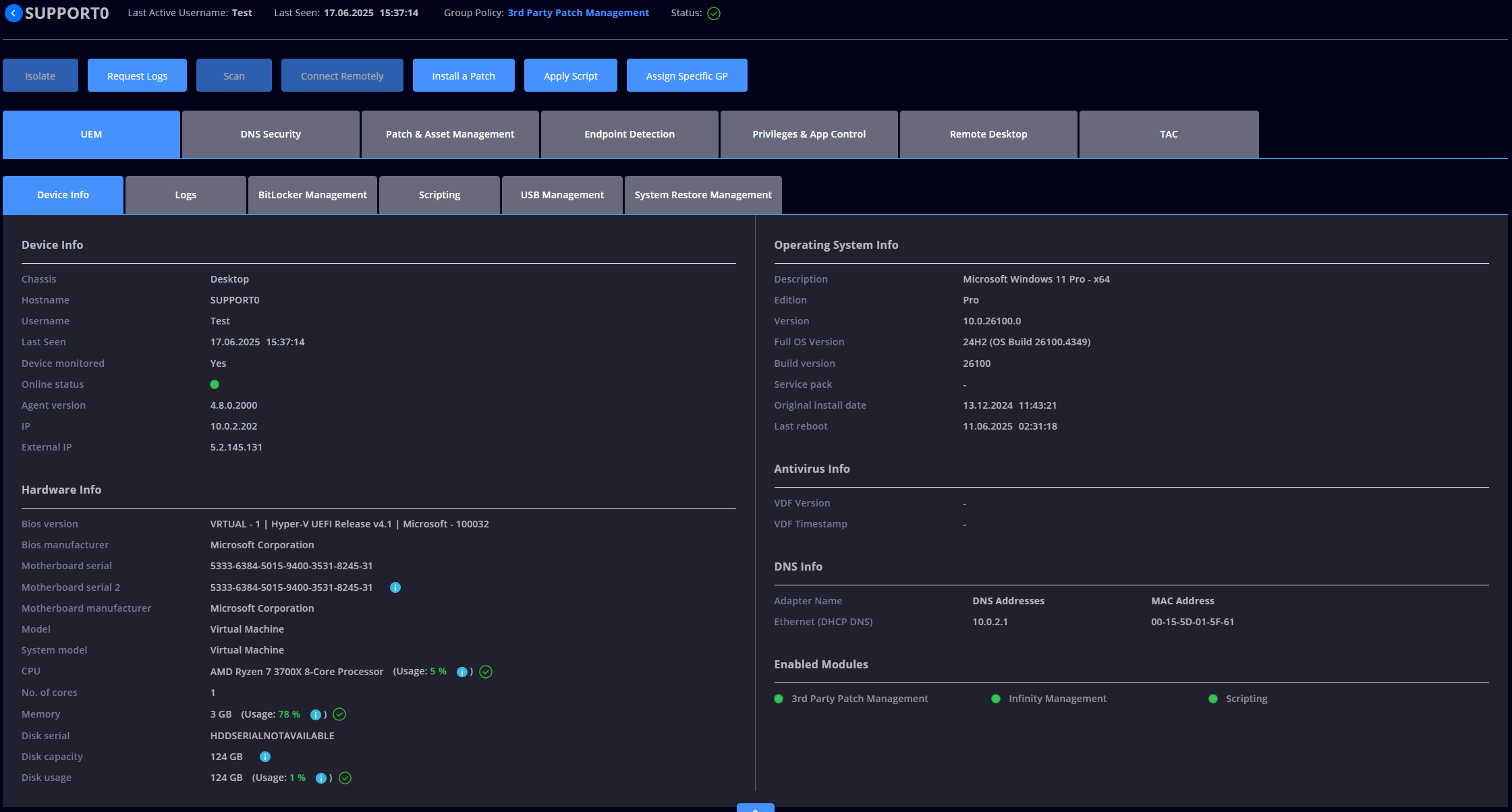
Task: Click the green check icon in Memory row
Action: point(339,714)
